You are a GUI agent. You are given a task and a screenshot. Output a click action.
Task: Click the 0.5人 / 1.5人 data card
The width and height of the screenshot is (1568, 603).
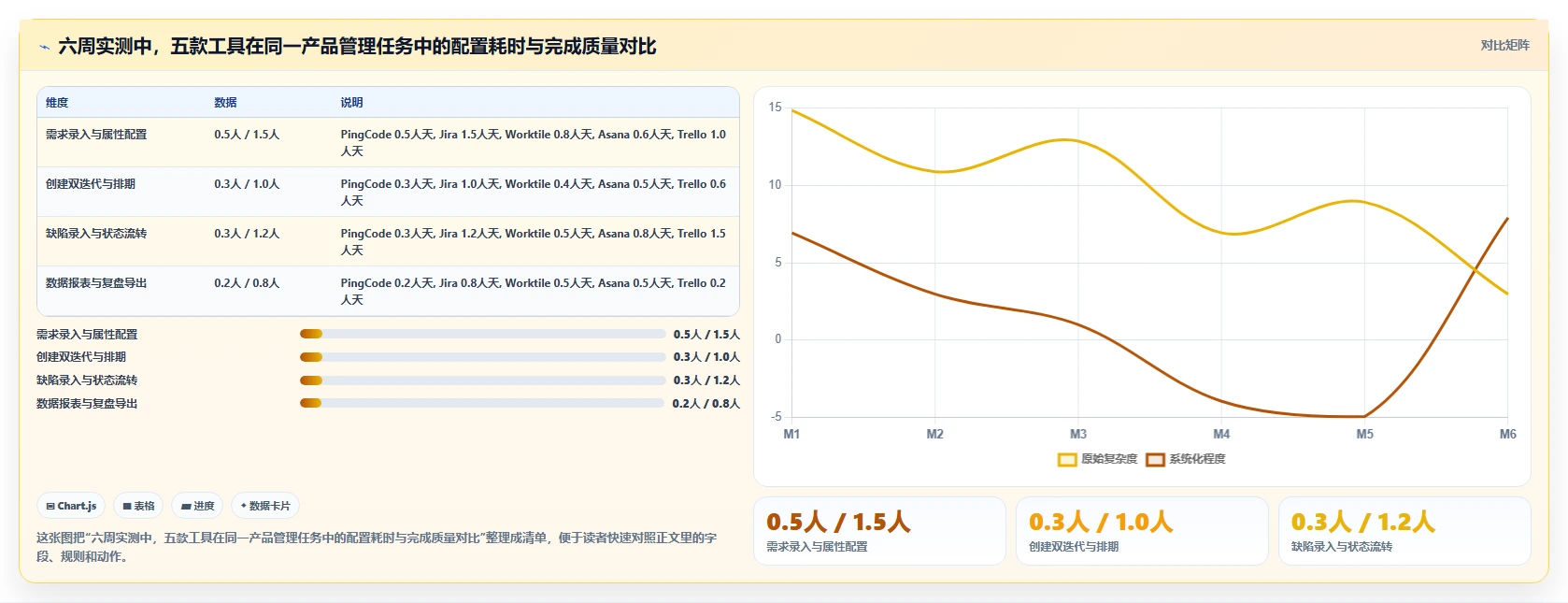(x=879, y=531)
